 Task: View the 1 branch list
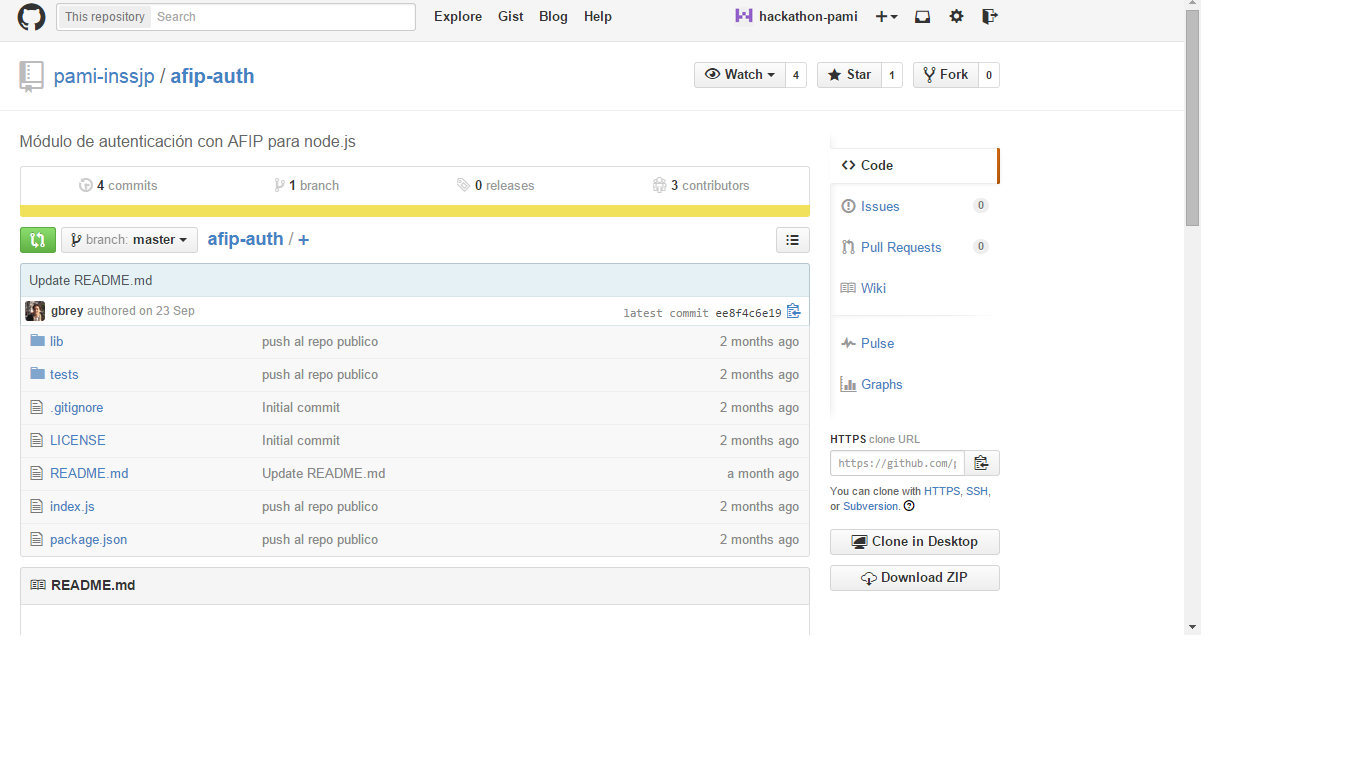pyautogui.click(x=306, y=186)
